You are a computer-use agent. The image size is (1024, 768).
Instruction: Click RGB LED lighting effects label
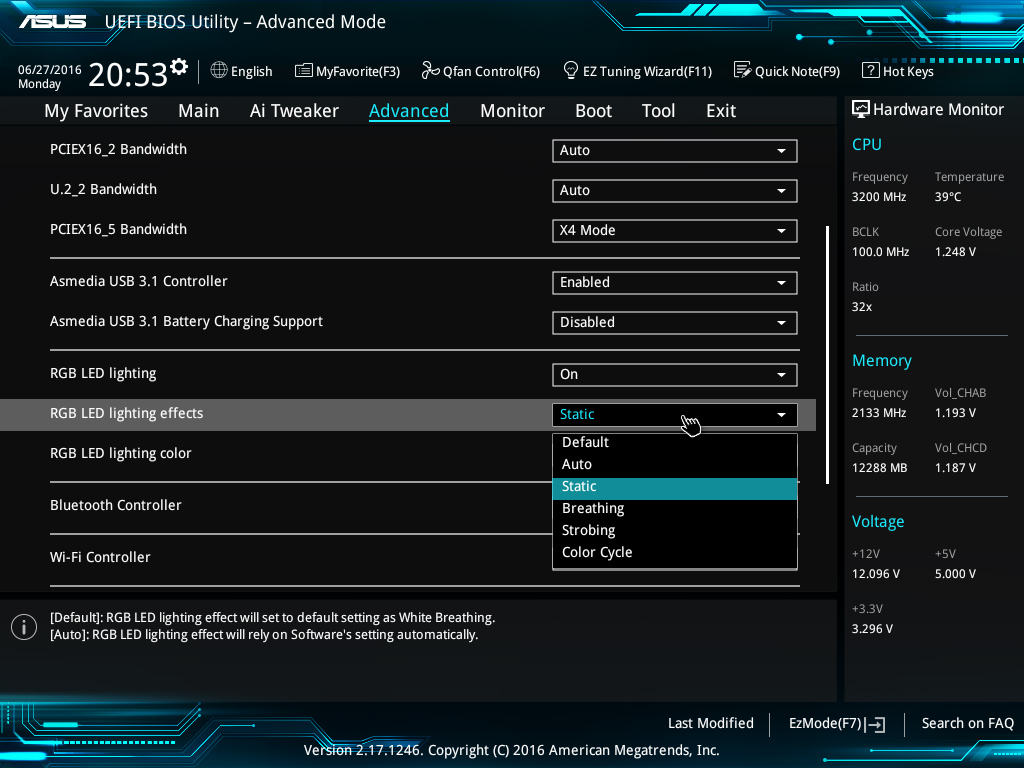(x=127, y=413)
